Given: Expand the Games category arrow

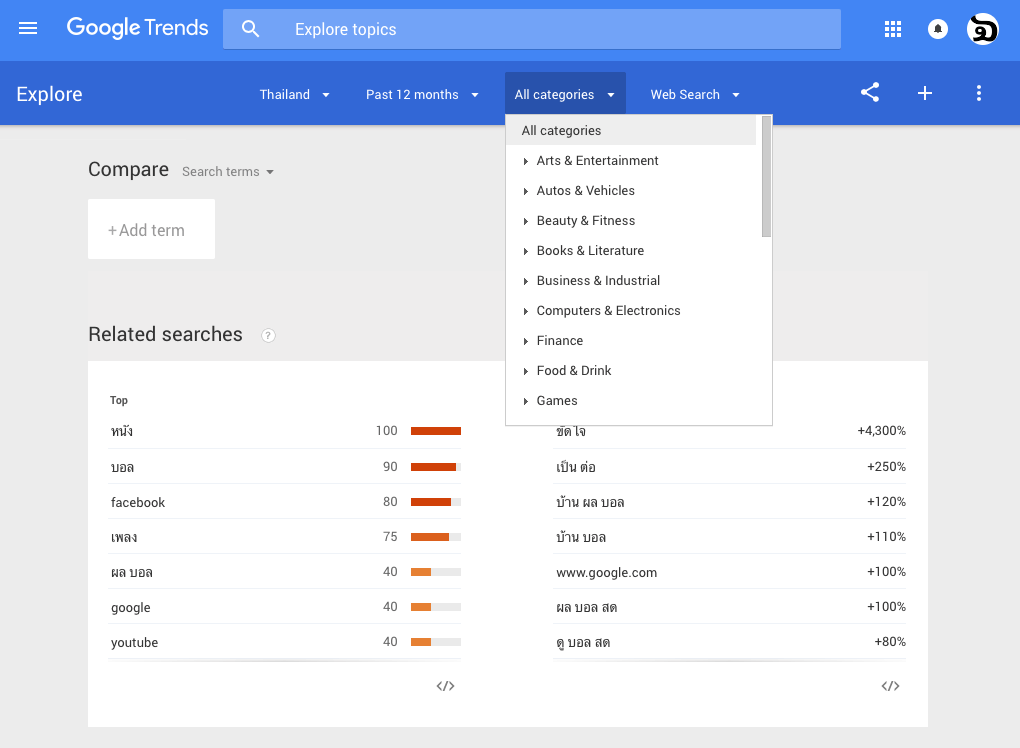Looking at the screenshot, I should click(526, 401).
